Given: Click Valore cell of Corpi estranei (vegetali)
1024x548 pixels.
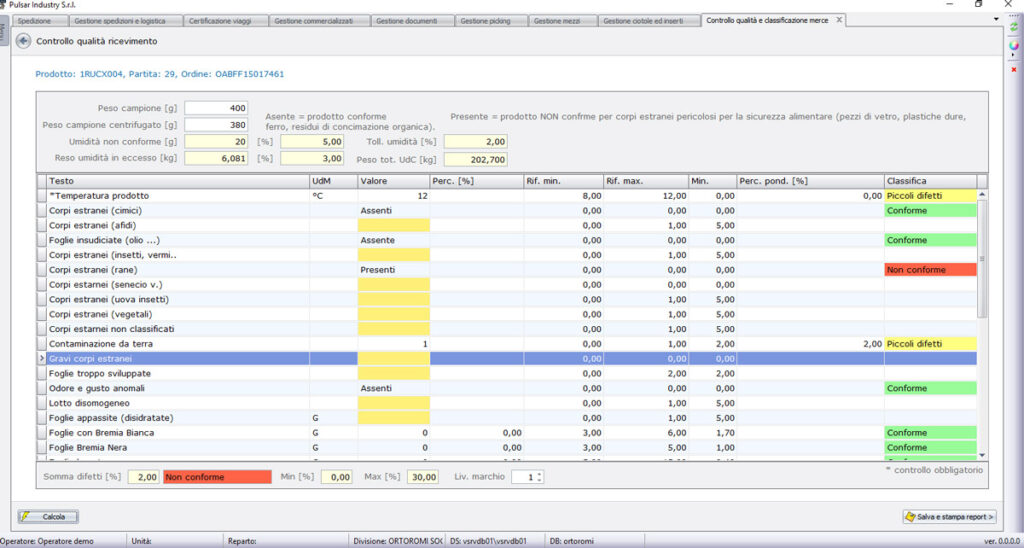Looking at the screenshot, I should [x=394, y=314].
